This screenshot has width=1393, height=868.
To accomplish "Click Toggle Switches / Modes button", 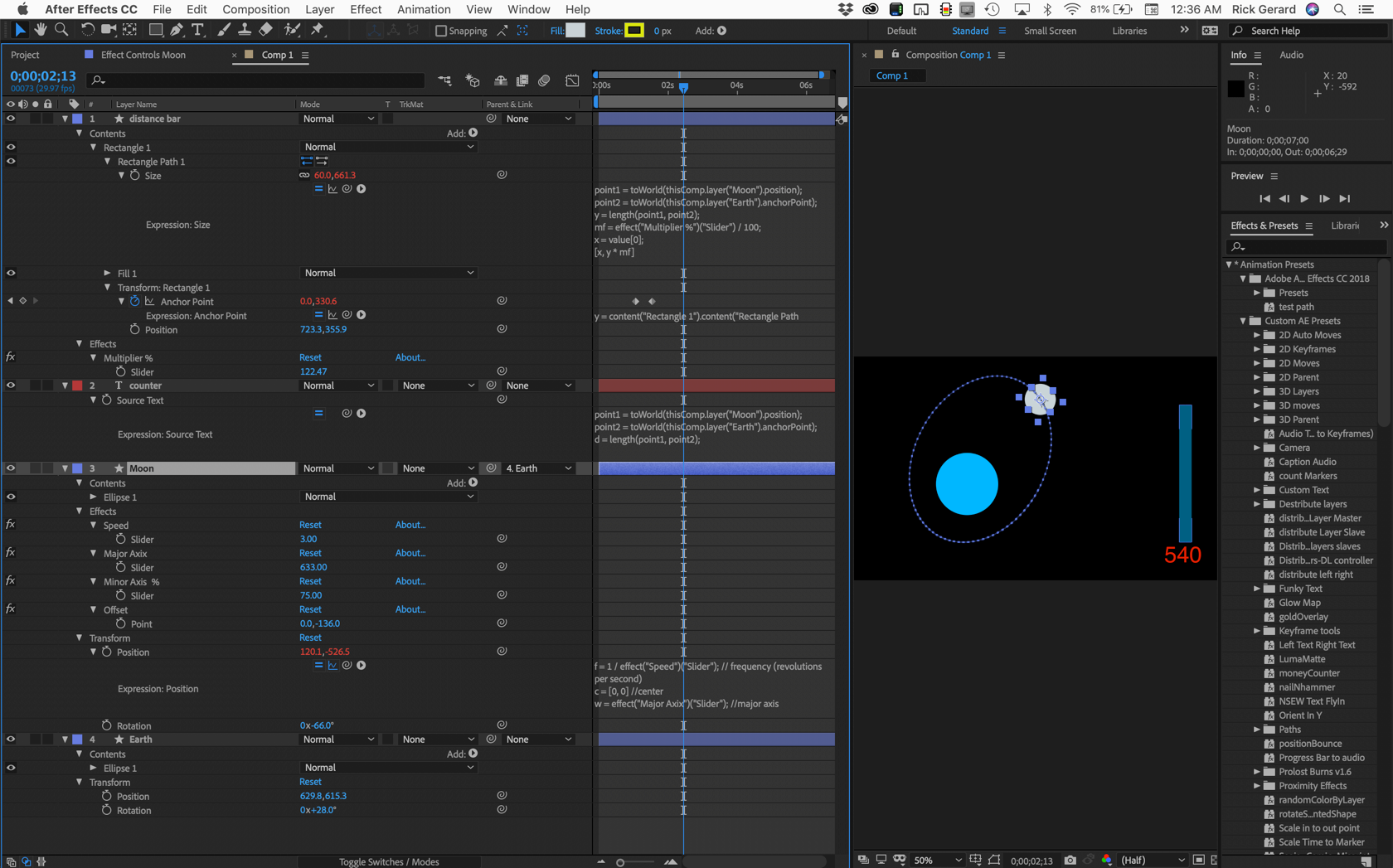I will [x=389, y=862].
